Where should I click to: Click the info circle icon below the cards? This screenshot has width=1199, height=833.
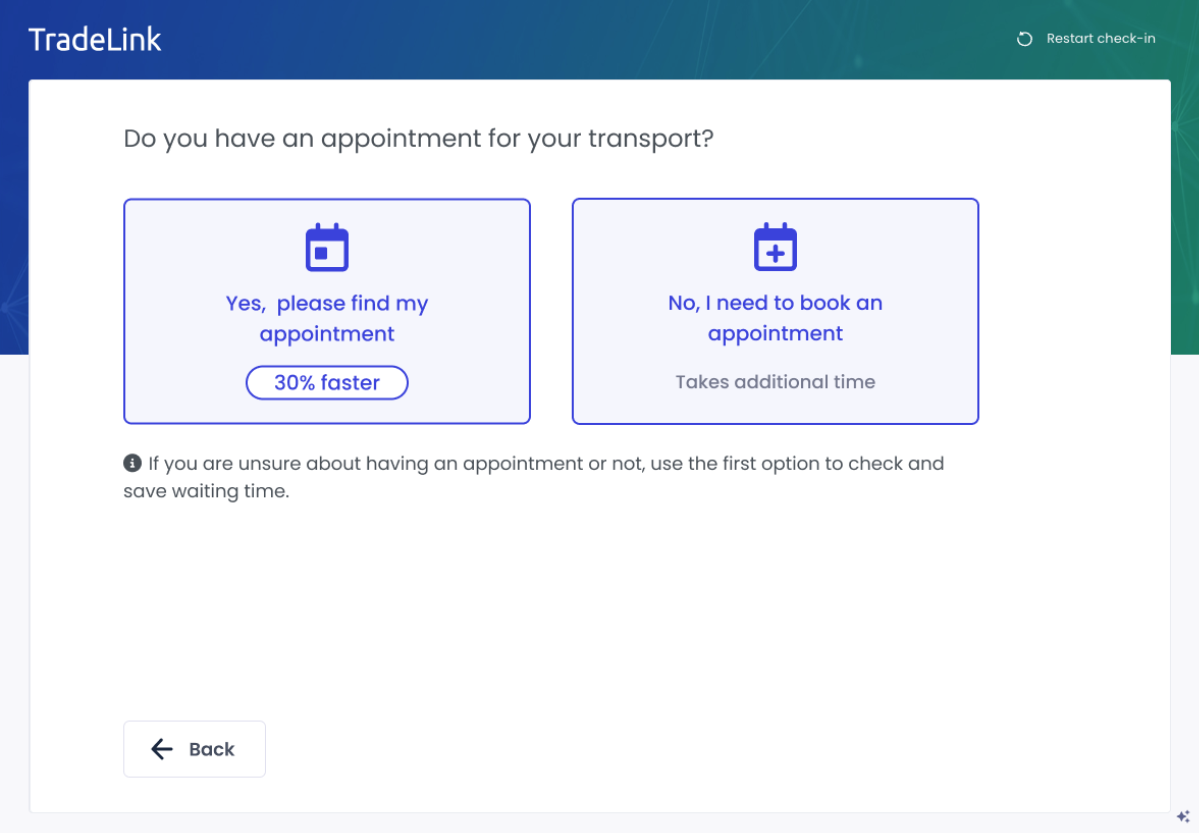(132, 463)
